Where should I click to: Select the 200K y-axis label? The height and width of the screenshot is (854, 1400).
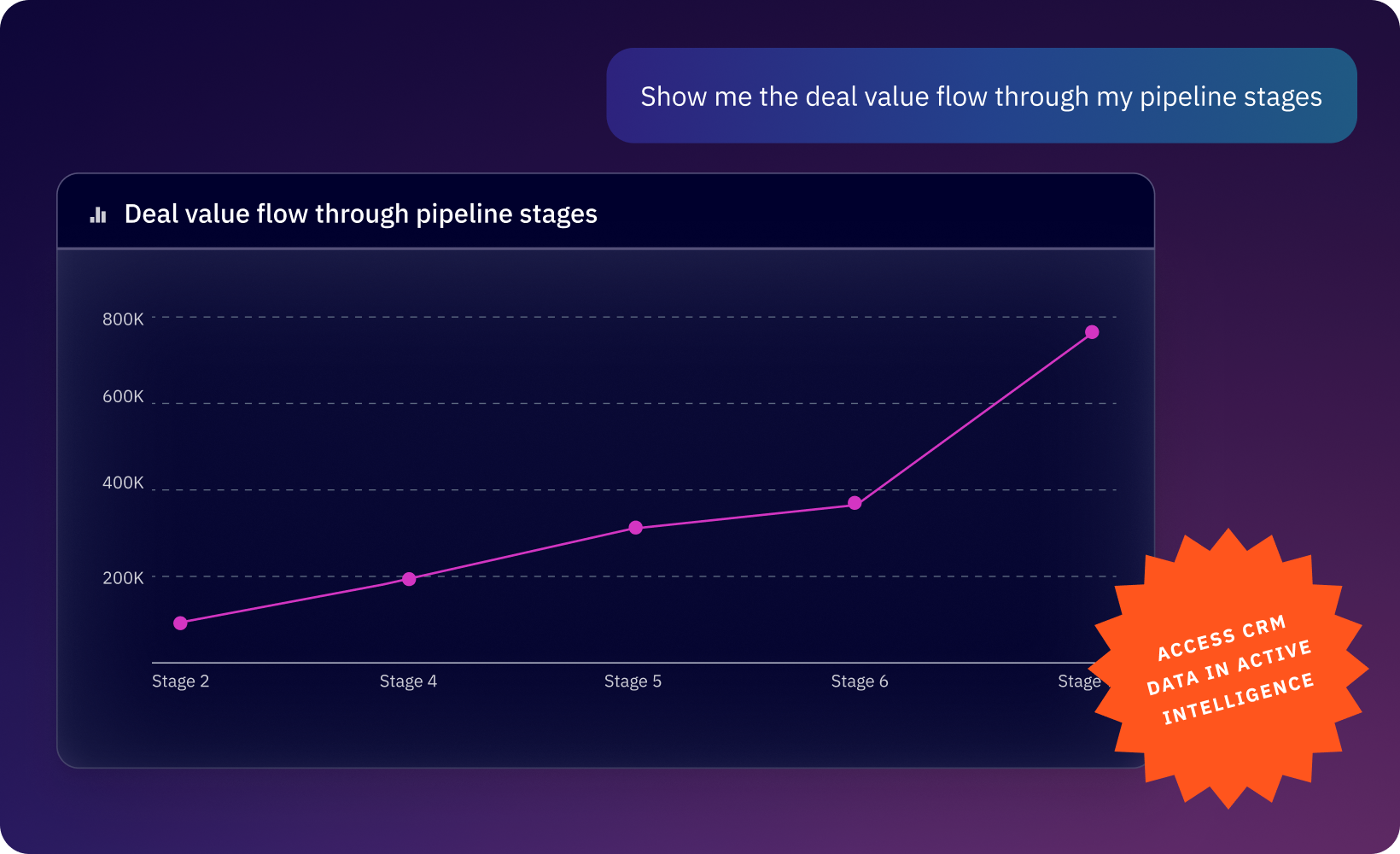pyautogui.click(x=123, y=578)
